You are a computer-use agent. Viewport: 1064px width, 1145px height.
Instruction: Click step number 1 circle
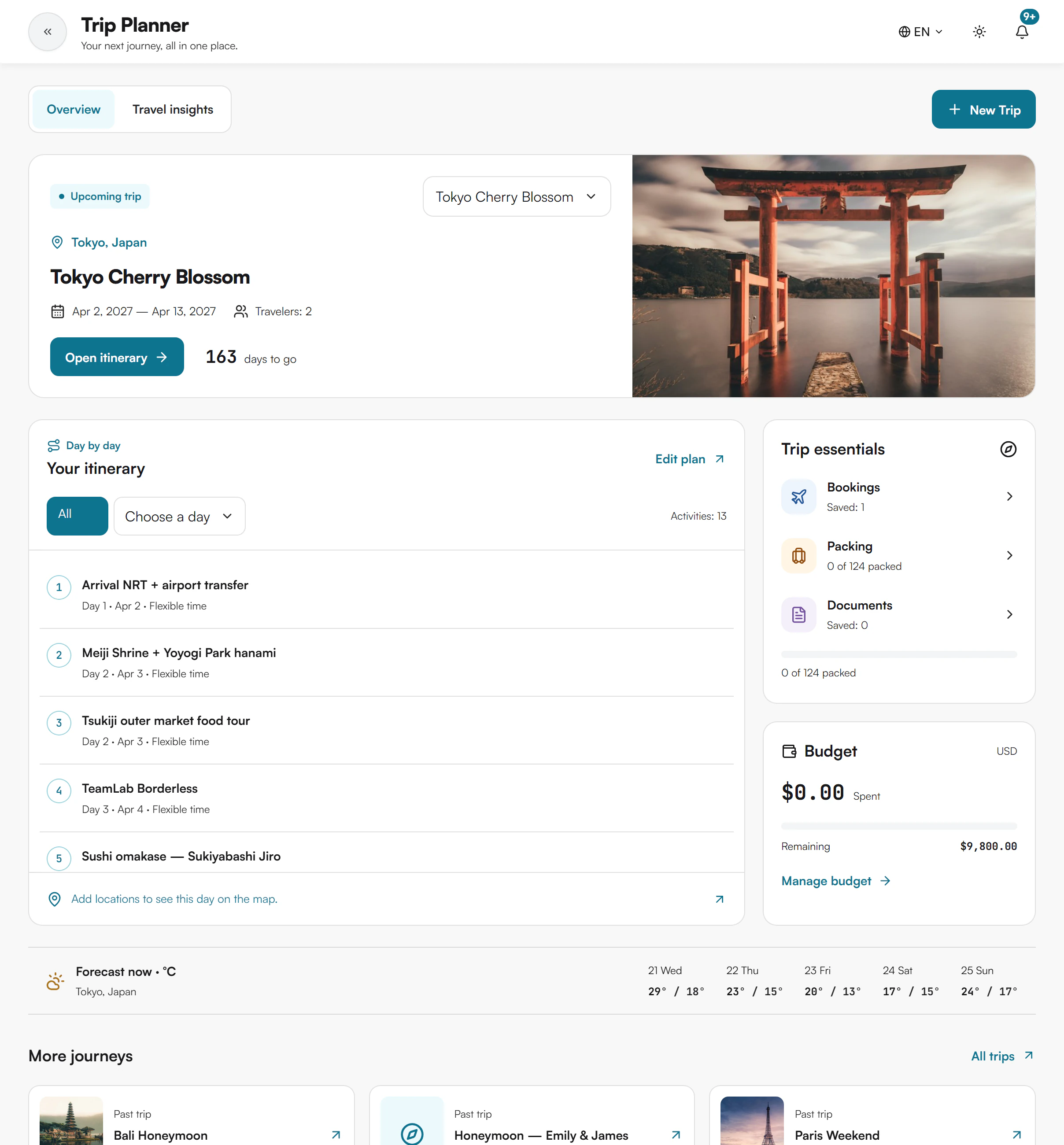click(x=59, y=587)
